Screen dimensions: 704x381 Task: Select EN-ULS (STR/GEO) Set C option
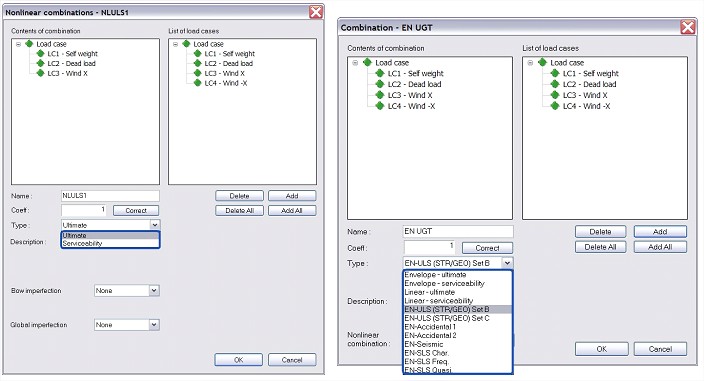[x=458, y=318]
